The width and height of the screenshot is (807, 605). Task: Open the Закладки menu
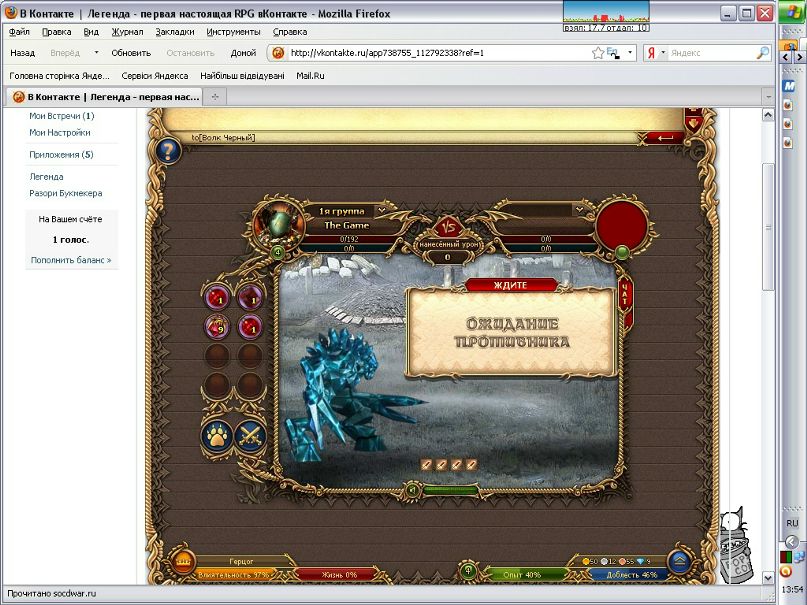(175, 31)
